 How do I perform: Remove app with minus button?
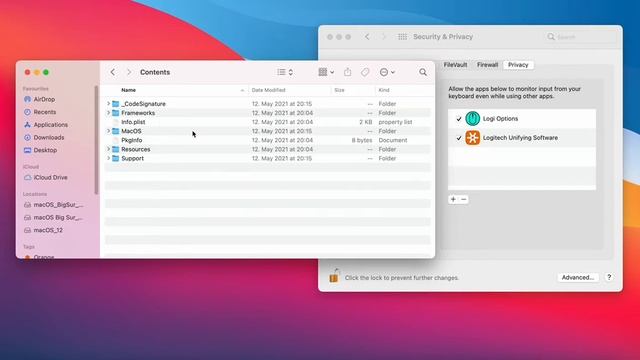click(464, 199)
